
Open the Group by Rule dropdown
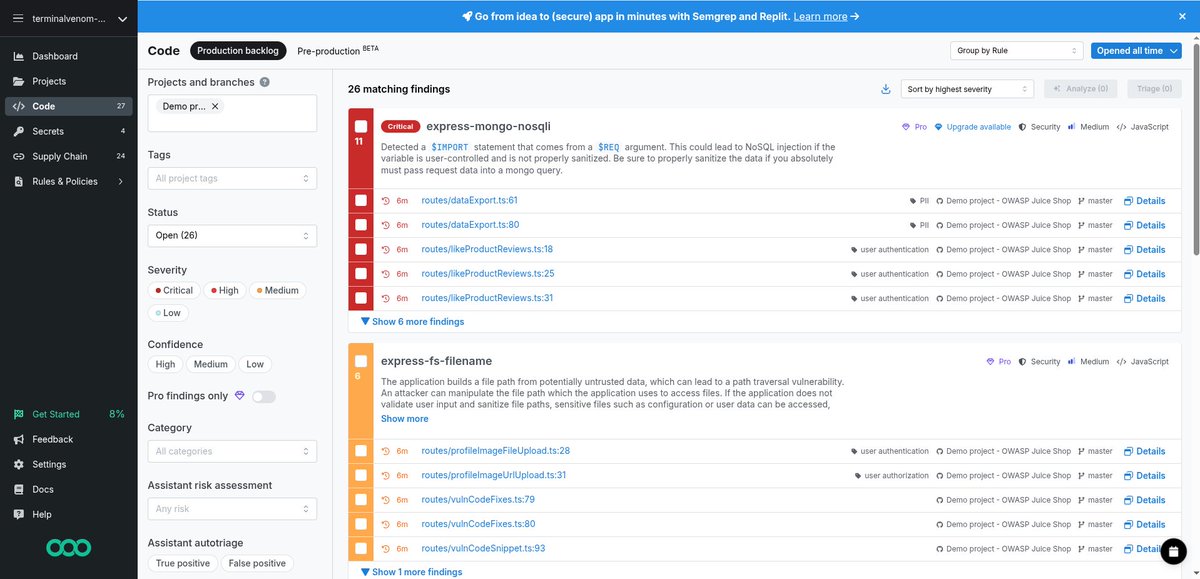[x=1016, y=50]
